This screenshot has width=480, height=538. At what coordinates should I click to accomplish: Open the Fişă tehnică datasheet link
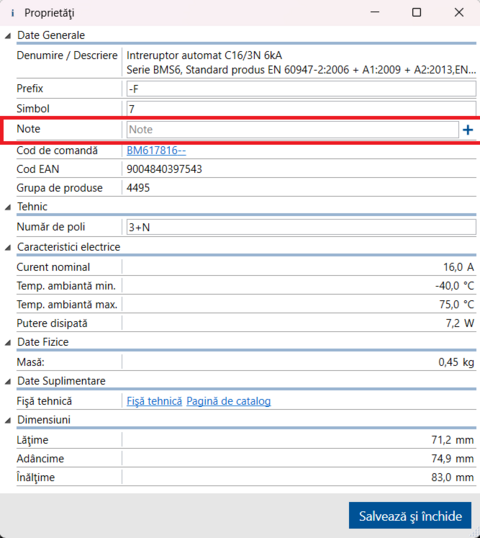click(x=154, y=401)
